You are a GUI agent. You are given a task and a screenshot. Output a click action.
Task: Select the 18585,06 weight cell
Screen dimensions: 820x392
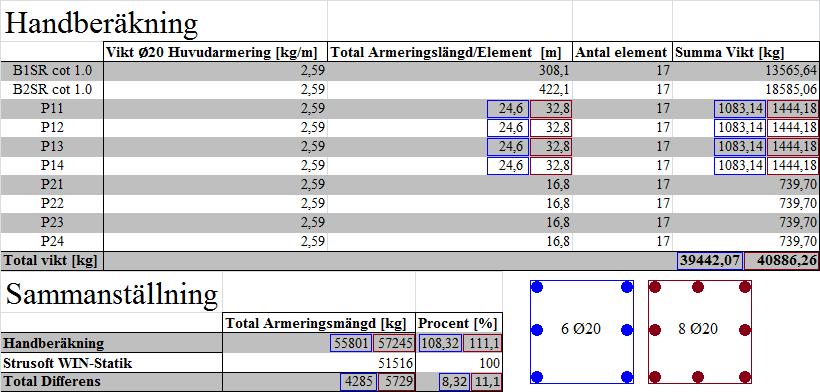pyautogui.click(x=791, y=90)
